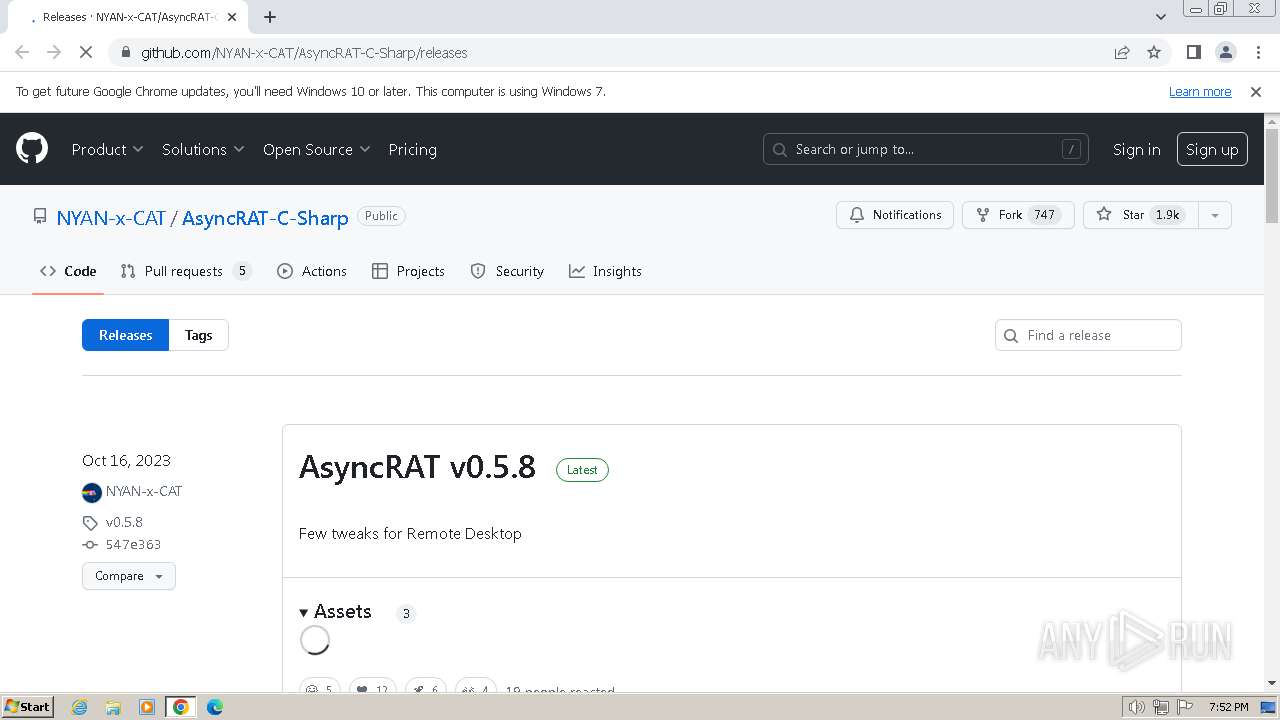
Task: Focus the Find a release field
Action: [x=1088, y=335]
